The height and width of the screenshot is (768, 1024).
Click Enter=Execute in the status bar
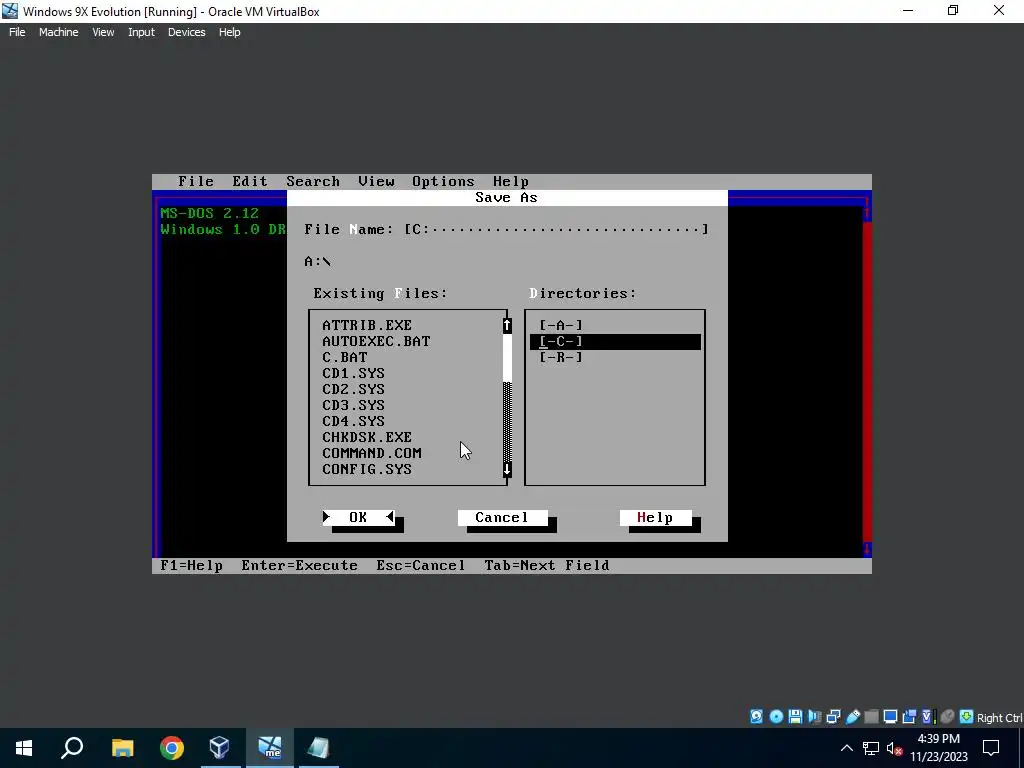[299, 566]
